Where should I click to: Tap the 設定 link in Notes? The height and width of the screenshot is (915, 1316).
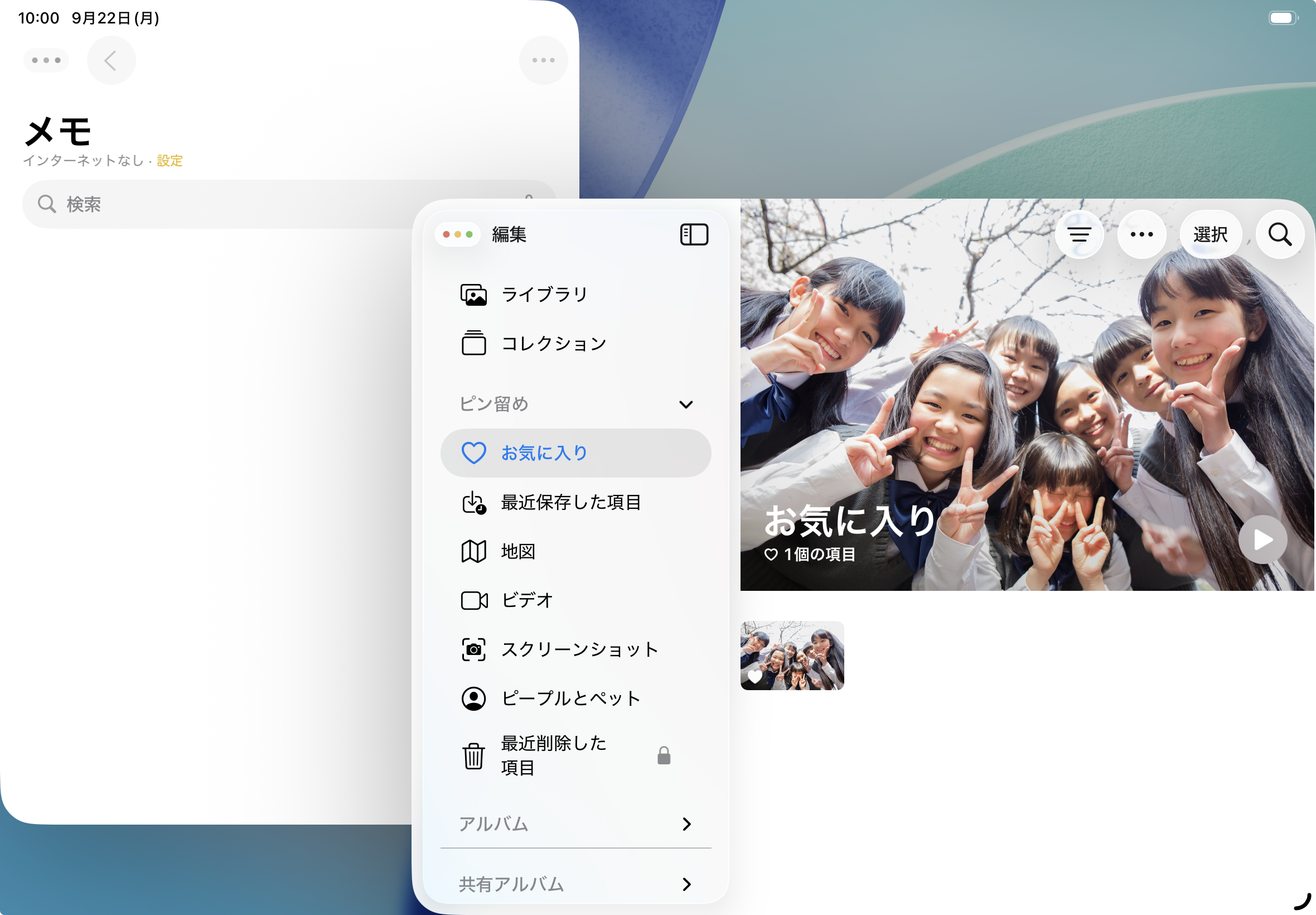click(170, 161)
